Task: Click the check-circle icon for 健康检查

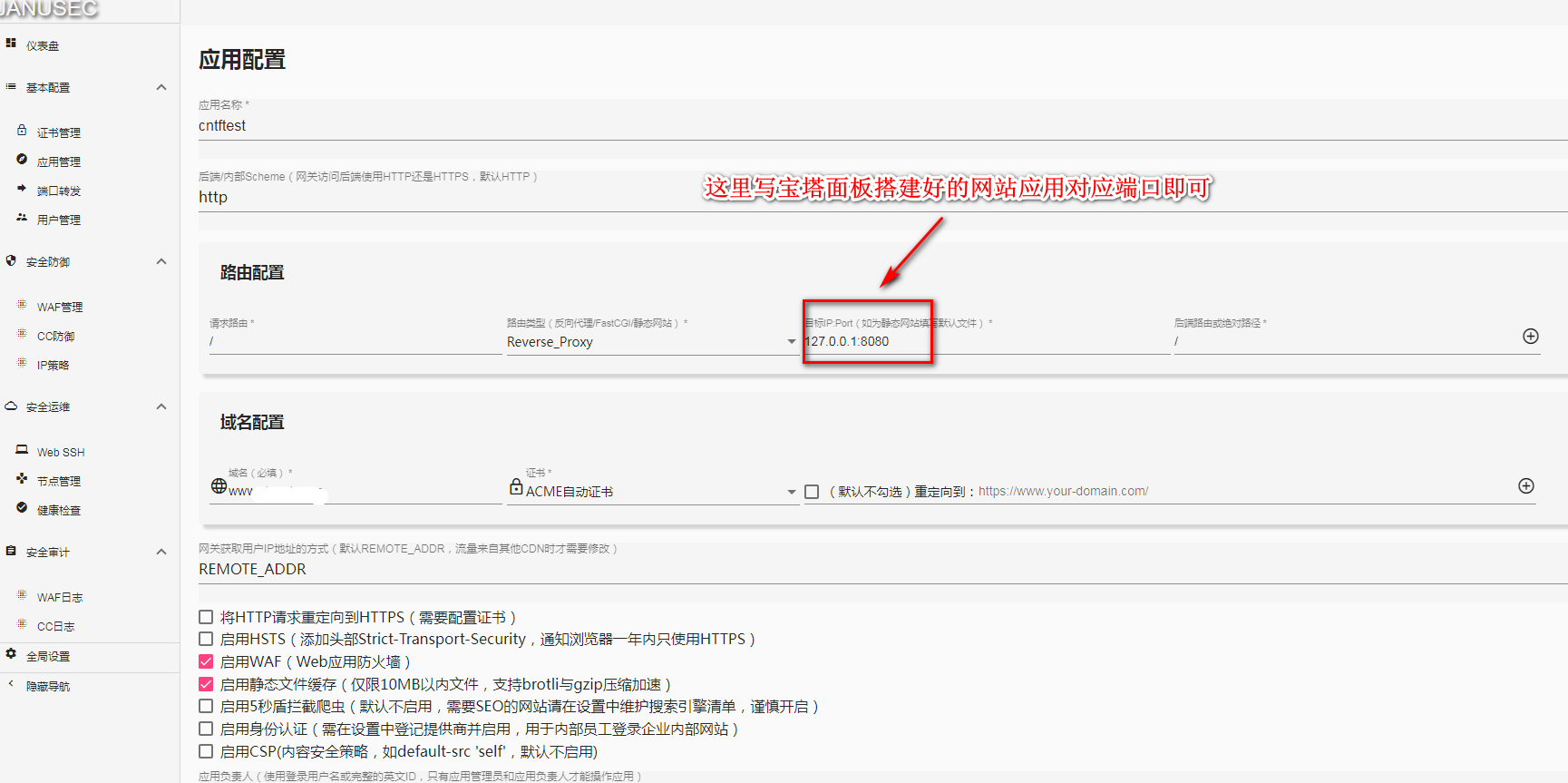Action: click(x=22, y=508)
